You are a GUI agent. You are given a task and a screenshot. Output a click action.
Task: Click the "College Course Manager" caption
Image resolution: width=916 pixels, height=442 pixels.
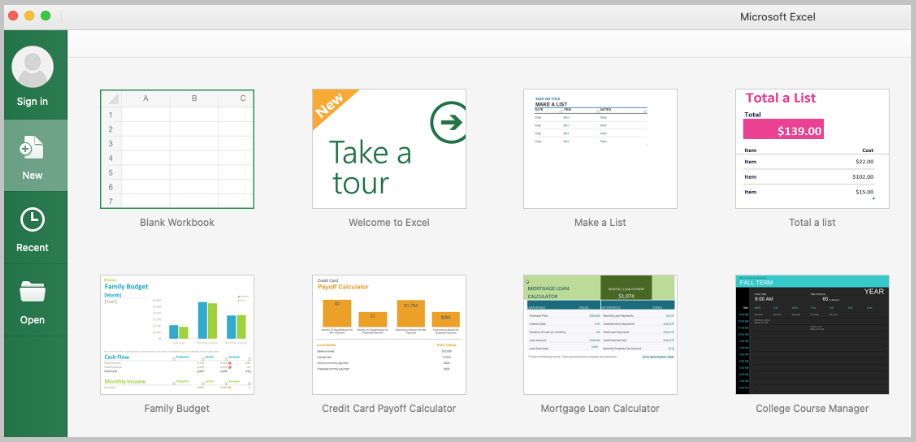pyautogui.click(x=812, y=408)
